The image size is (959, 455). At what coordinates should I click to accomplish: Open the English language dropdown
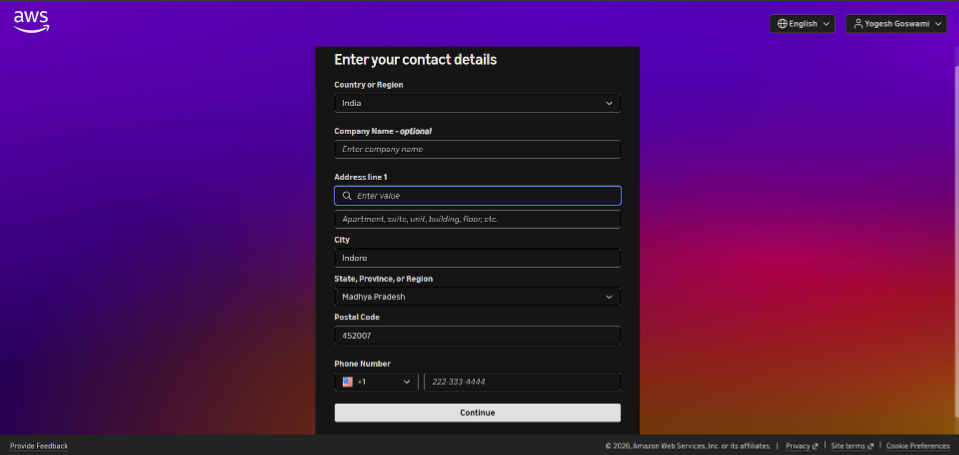pyautogui.click(x=802, y=24)
